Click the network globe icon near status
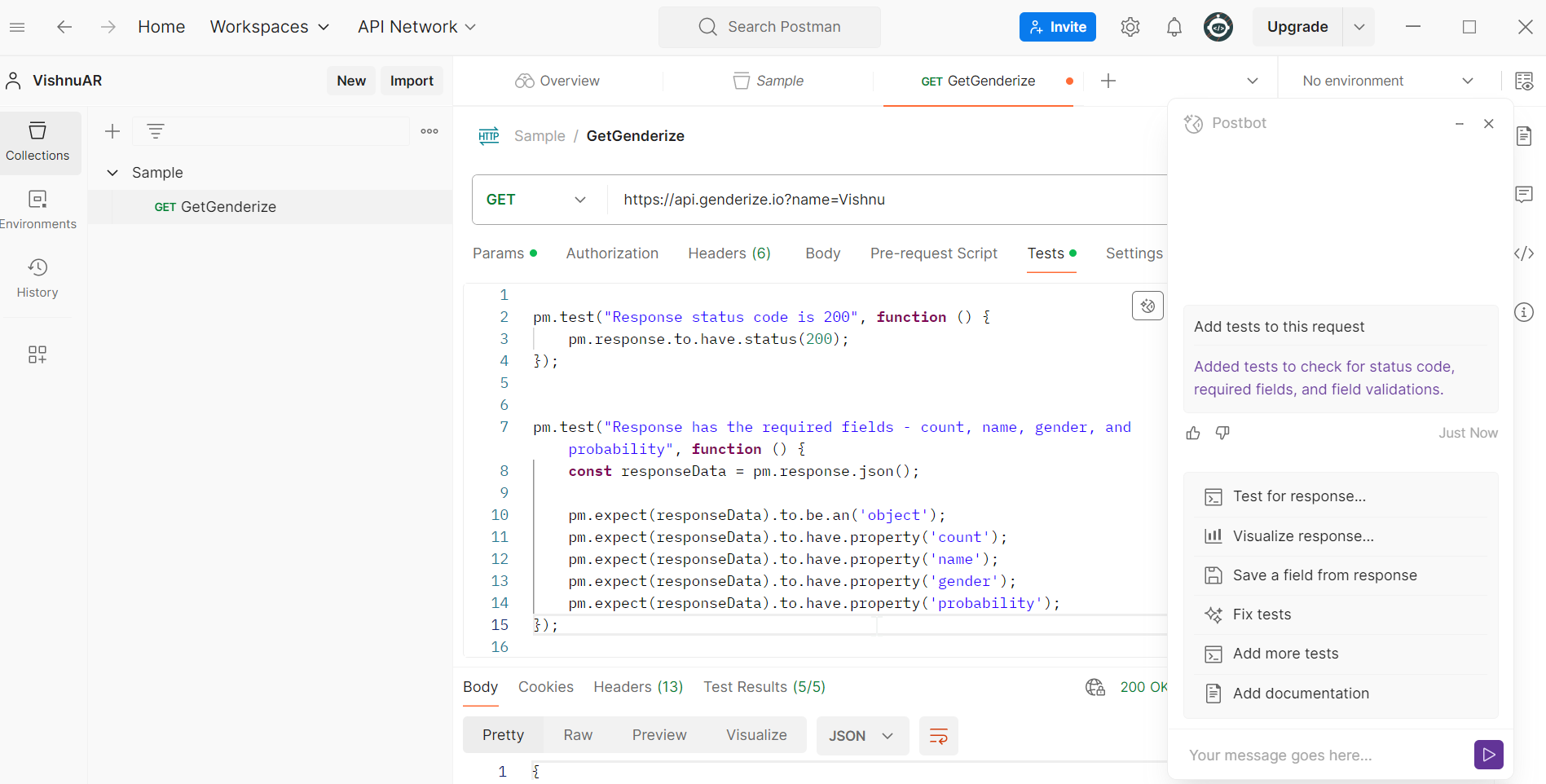Viewport: 1546px width, 784px height. 1095,687
